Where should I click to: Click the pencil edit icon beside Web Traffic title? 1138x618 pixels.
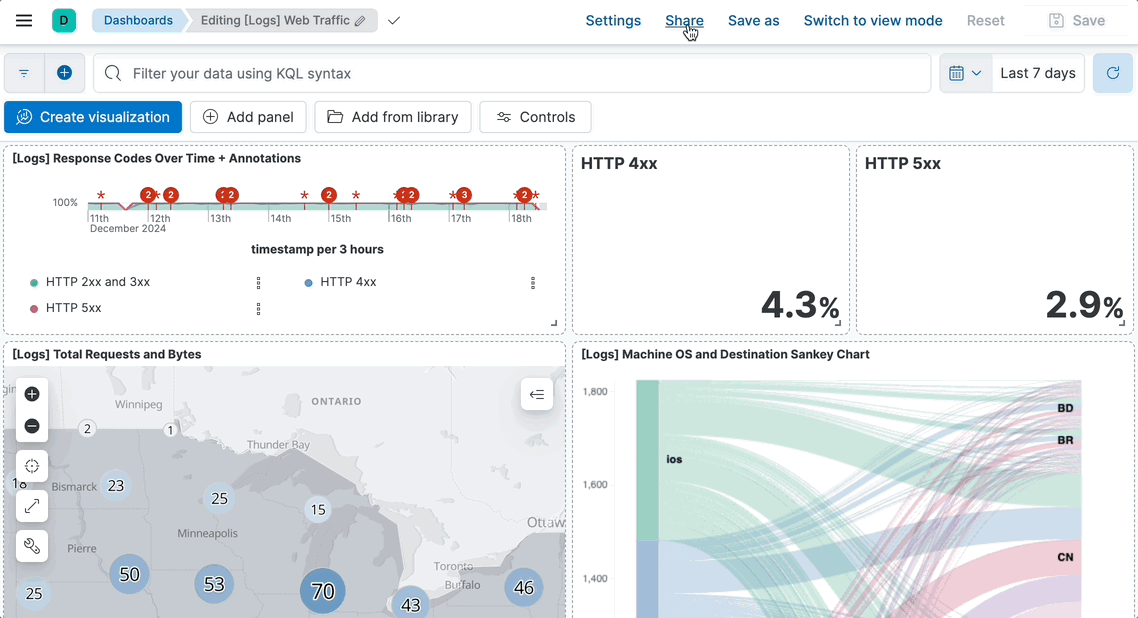[x=360, y=21]
